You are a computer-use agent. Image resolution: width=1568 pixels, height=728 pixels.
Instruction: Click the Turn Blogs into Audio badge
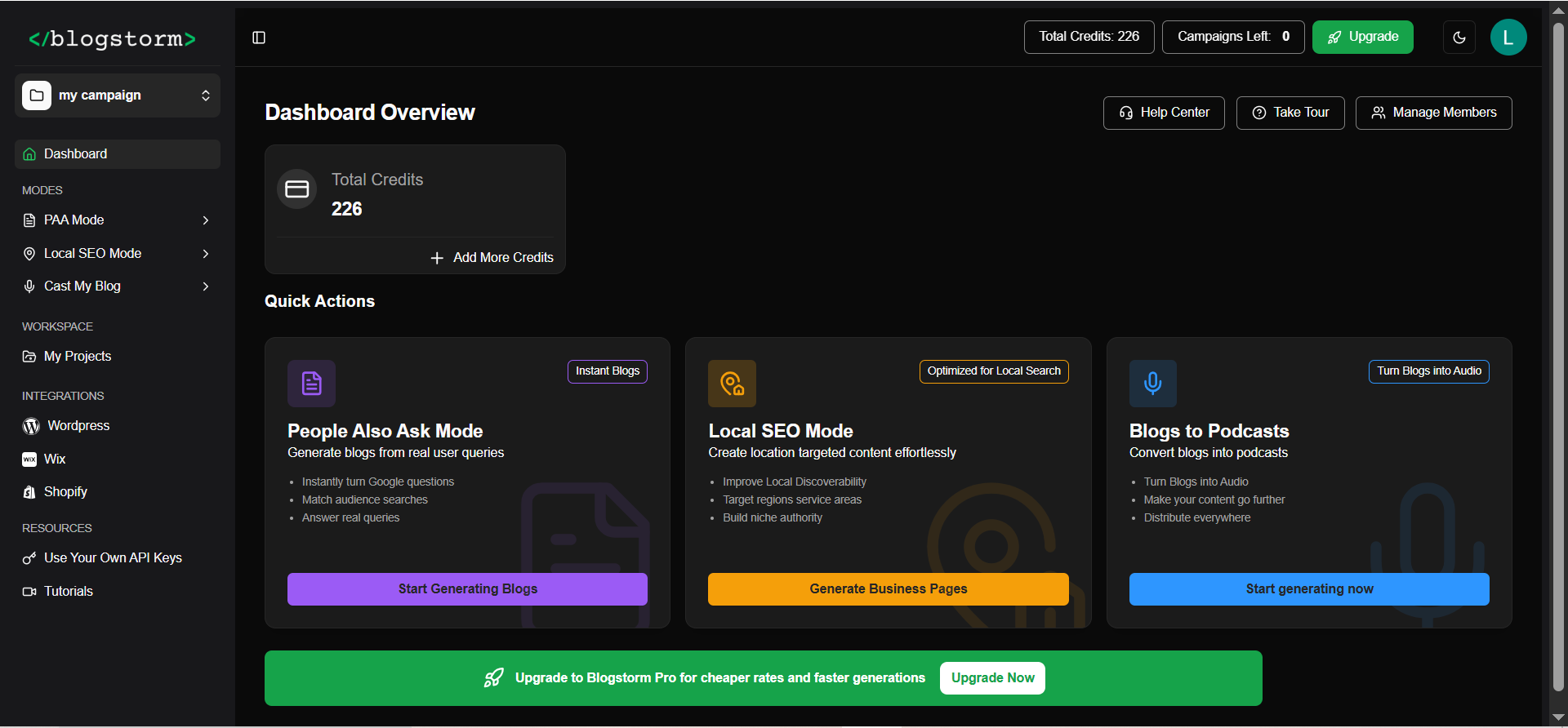(1429, 371)
